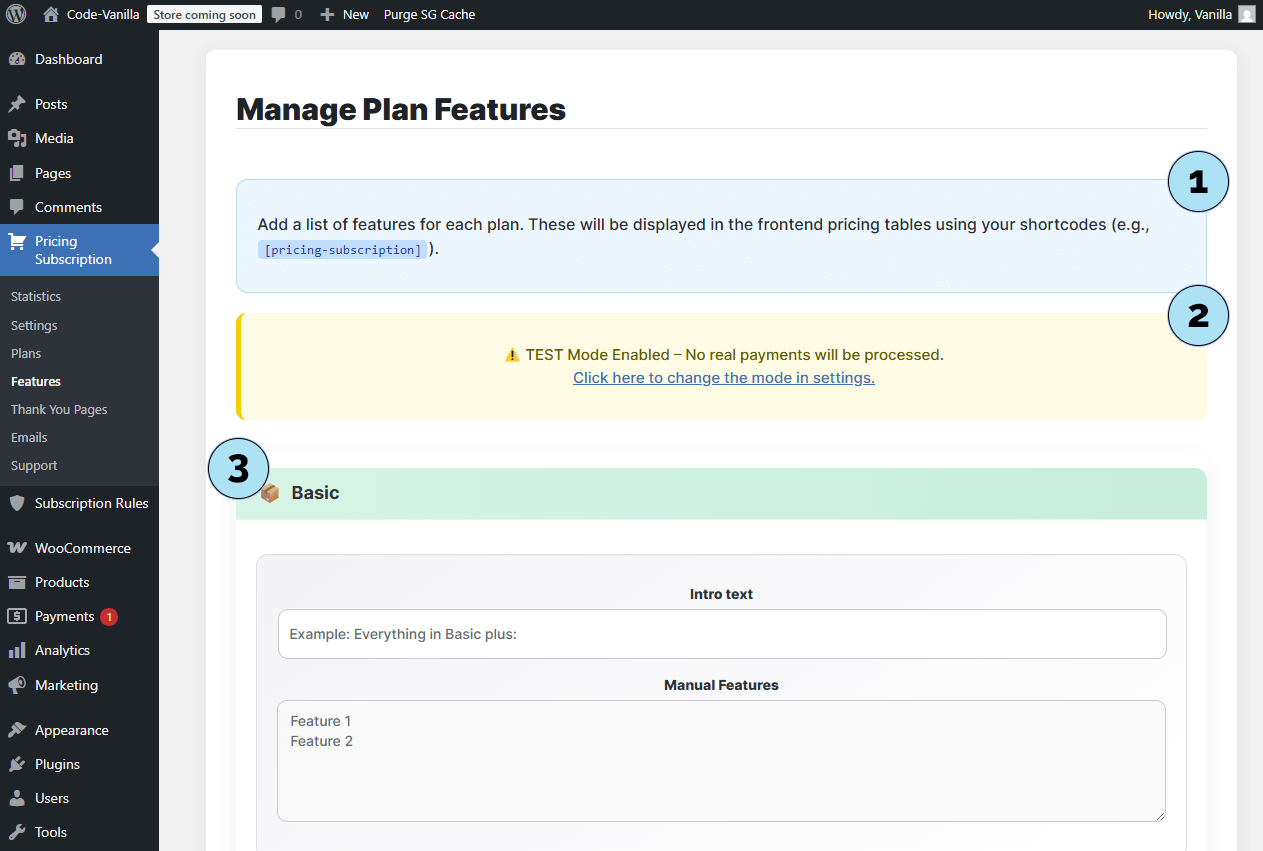Click the Posts pushpin icon
Screen dimensions: 1263x851
click(17, 104)
